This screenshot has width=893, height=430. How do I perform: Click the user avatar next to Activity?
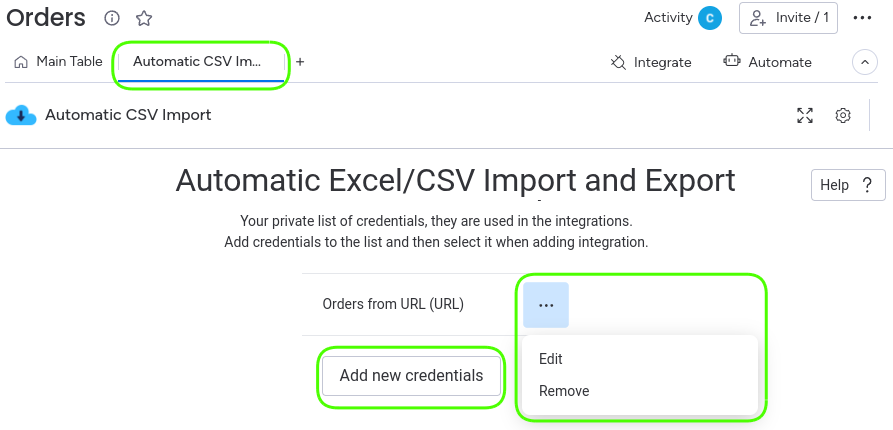[710, 18]
